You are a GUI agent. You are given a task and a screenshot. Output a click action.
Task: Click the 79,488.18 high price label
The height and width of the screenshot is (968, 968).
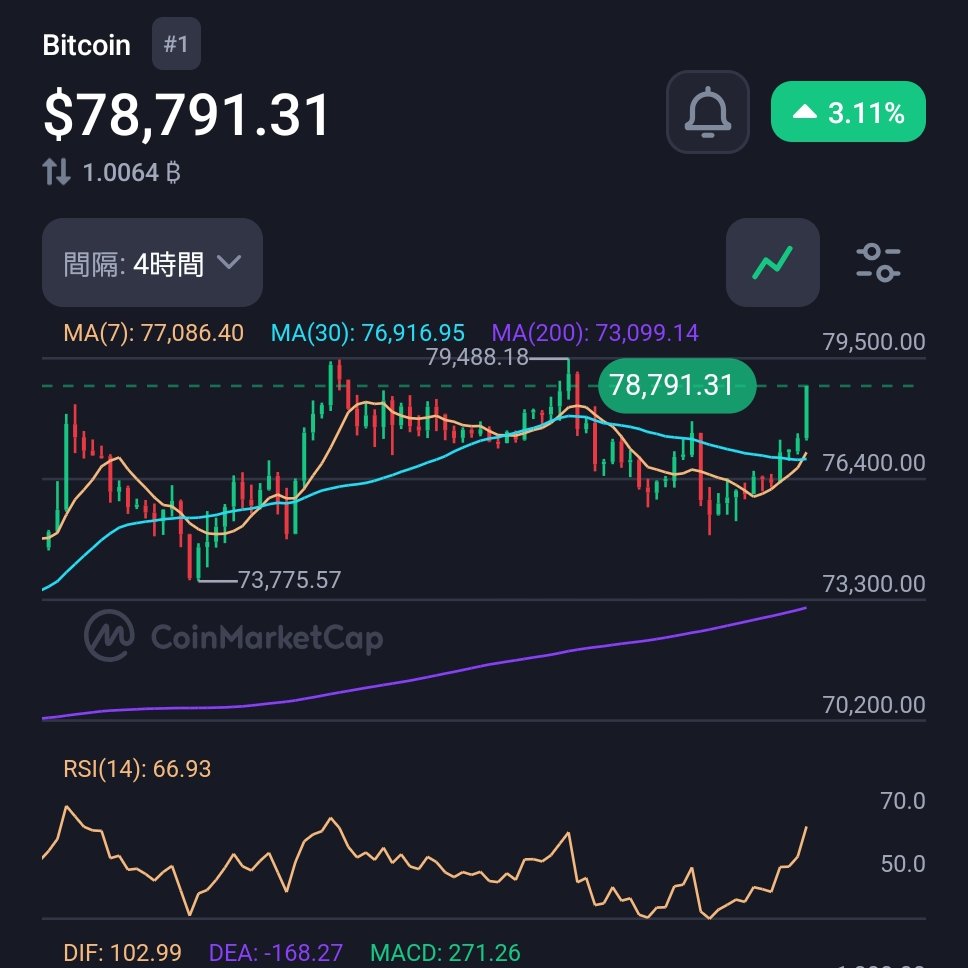[x=477, y=357]
